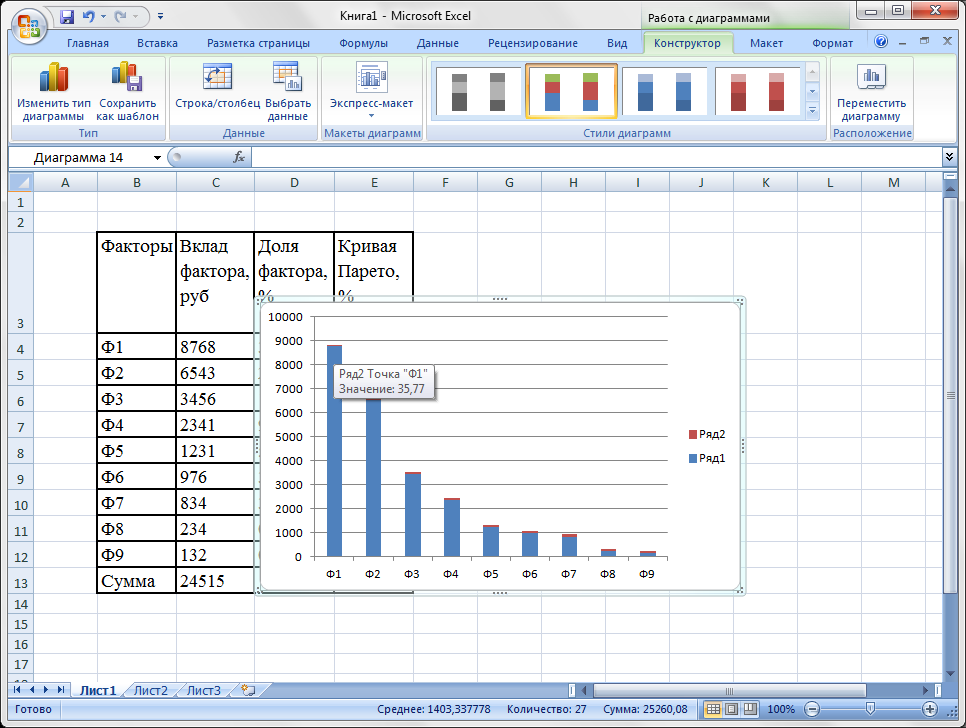The width and height of the screenshot is (966, 728).
Task: Click in the formula bar
Action: (596, 158)
